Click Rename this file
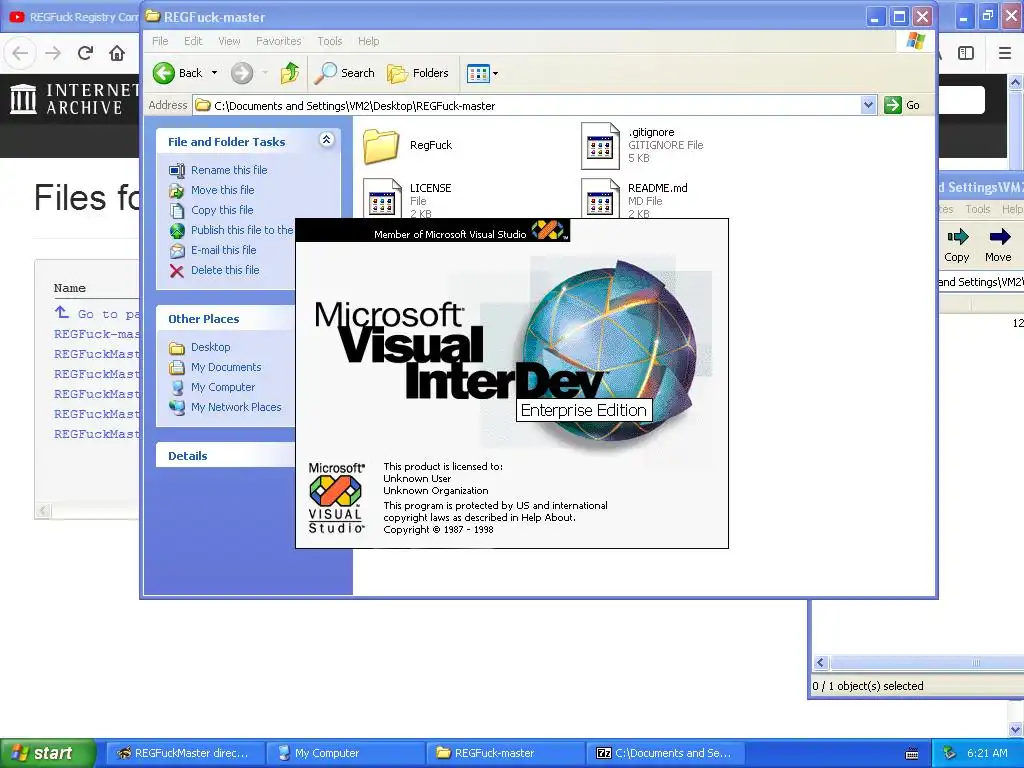Screen dimensions: 1024x768 (x=229, y=170)
